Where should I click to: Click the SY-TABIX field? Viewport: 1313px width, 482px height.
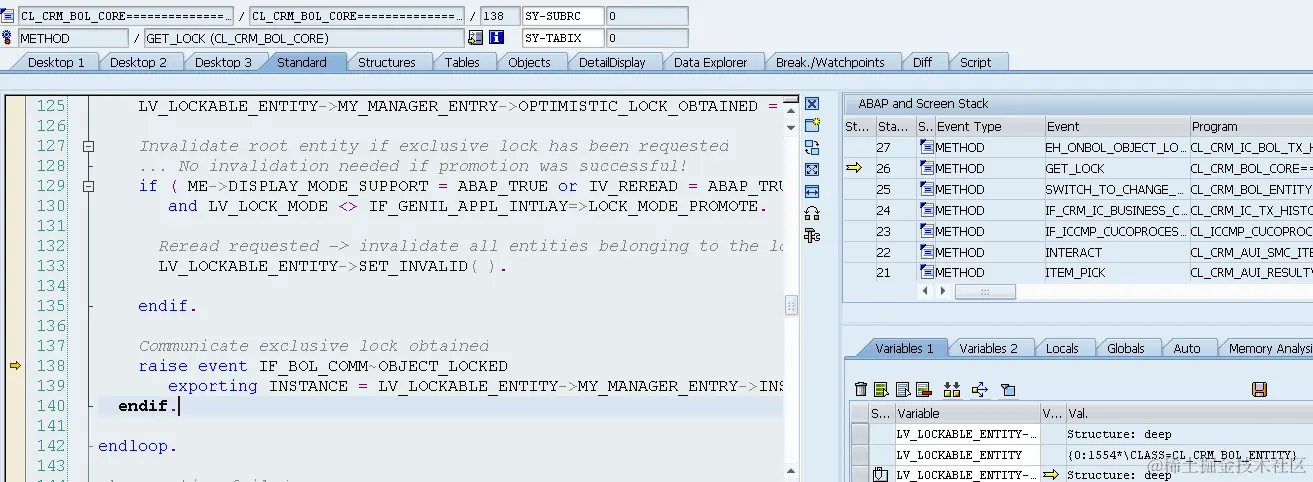563,38
